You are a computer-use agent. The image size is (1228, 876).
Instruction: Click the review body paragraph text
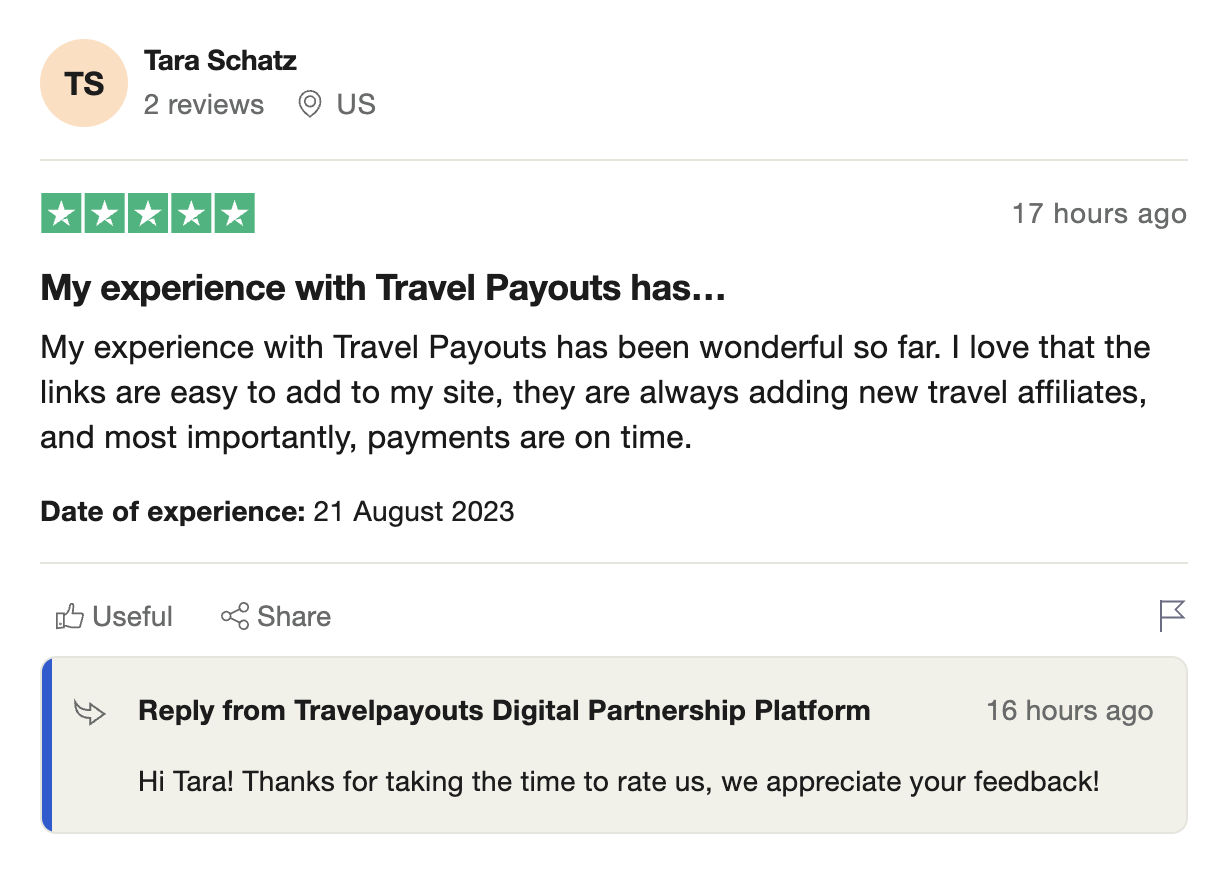point(594,393)
